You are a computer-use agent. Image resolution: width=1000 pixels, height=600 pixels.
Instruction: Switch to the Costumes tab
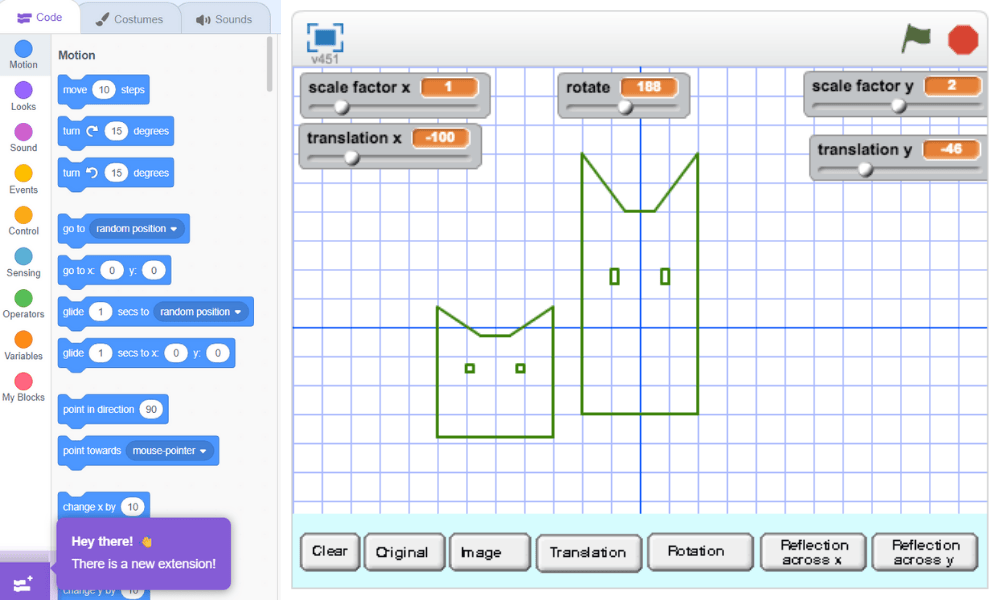[130, 19]
